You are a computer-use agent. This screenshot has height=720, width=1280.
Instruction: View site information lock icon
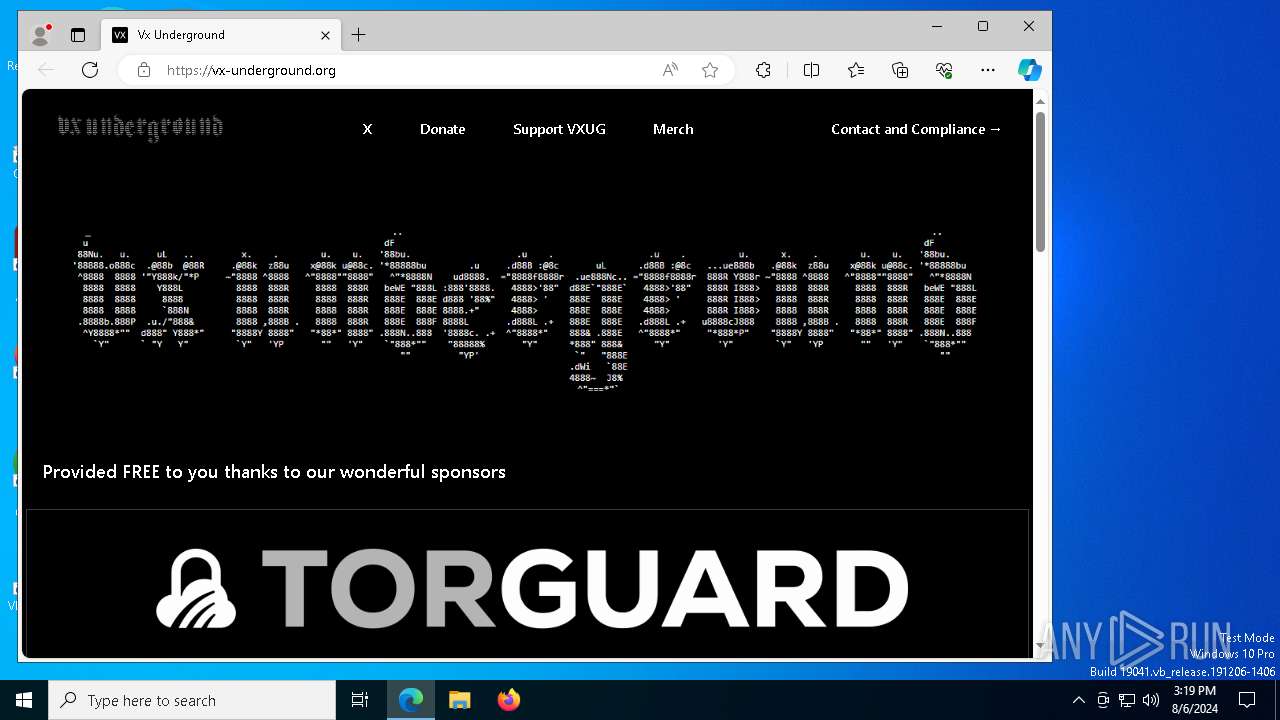point(144,70)
